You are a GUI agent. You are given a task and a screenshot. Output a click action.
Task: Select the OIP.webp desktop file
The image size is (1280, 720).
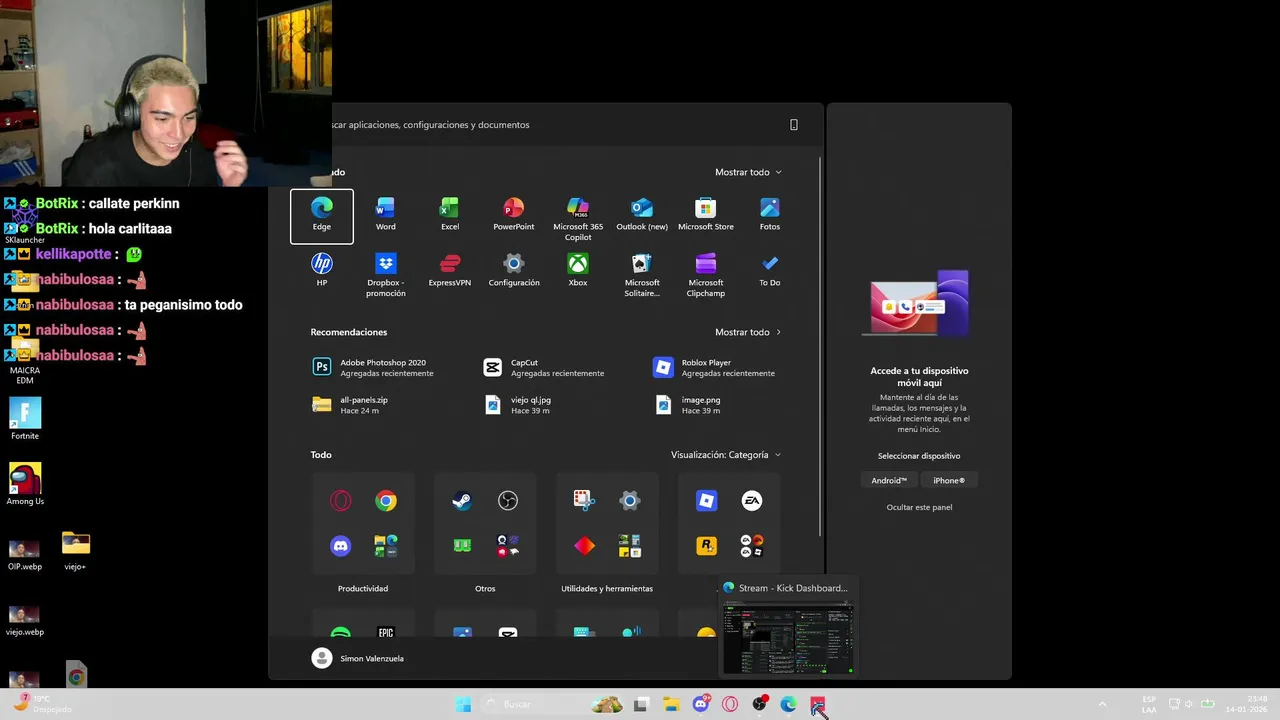25,555
